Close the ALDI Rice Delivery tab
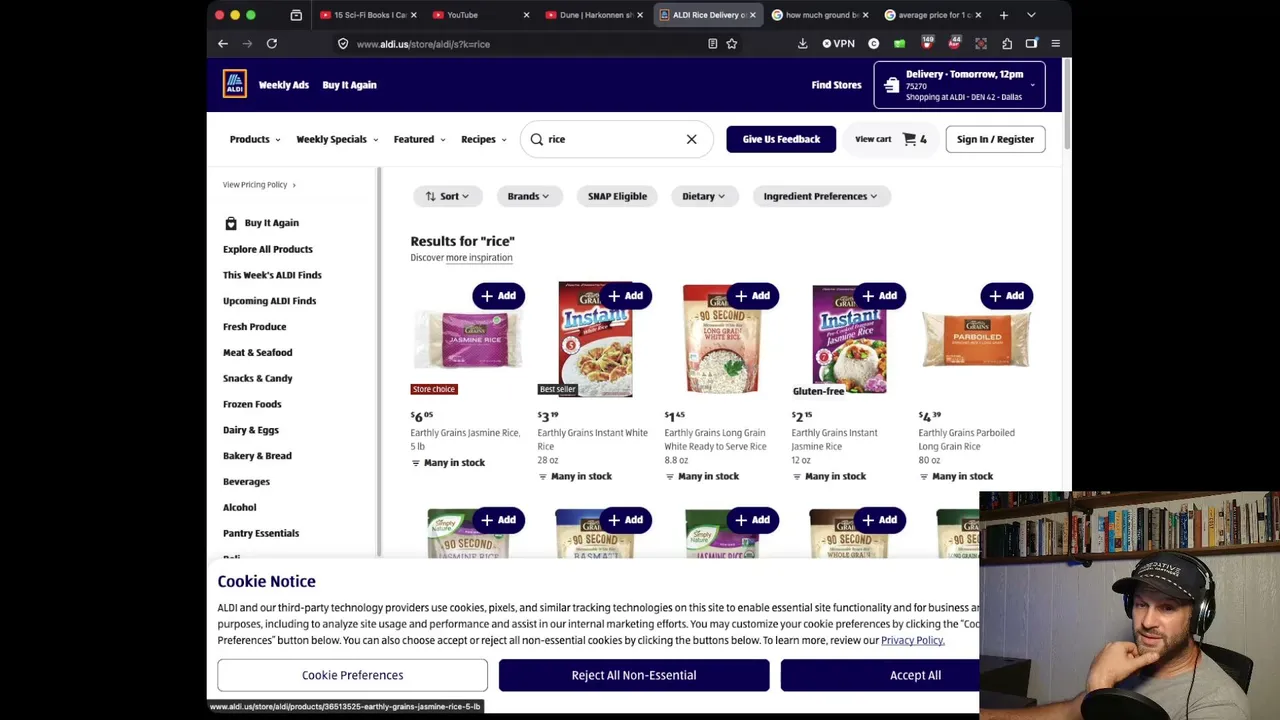 tap(752, 15)
